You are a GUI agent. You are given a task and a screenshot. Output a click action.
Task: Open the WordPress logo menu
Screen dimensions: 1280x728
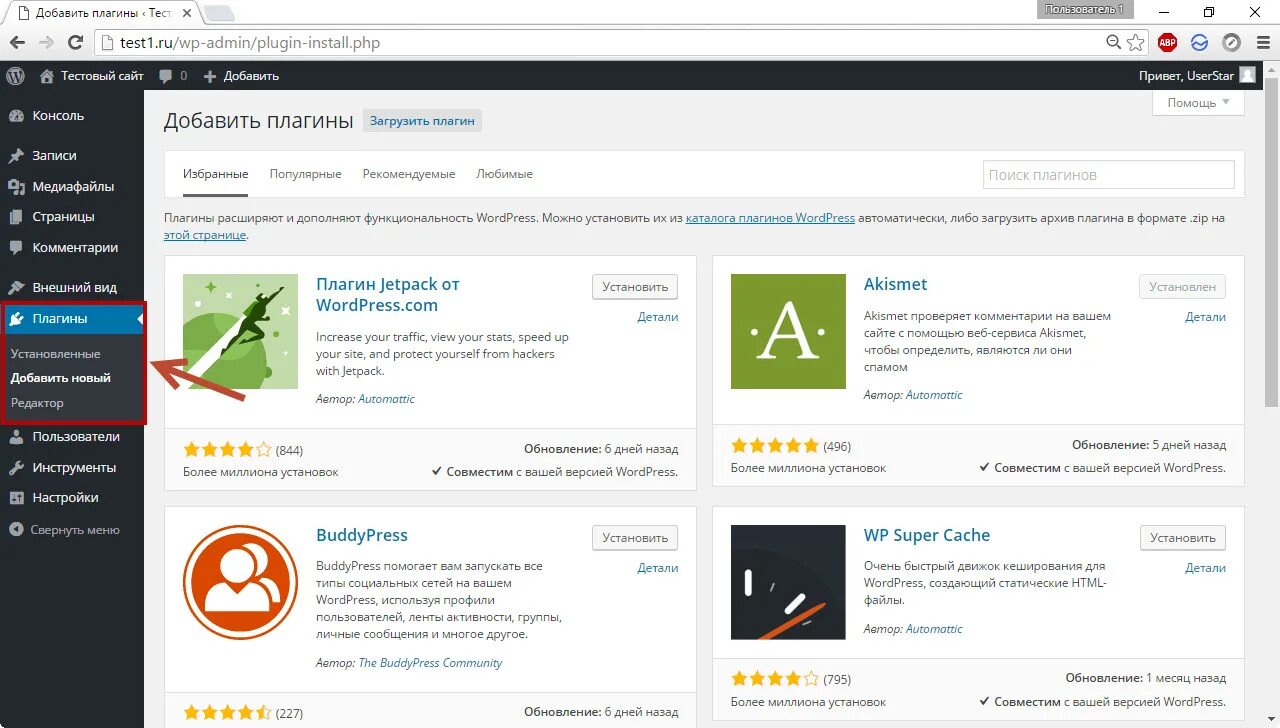(15, 75)
